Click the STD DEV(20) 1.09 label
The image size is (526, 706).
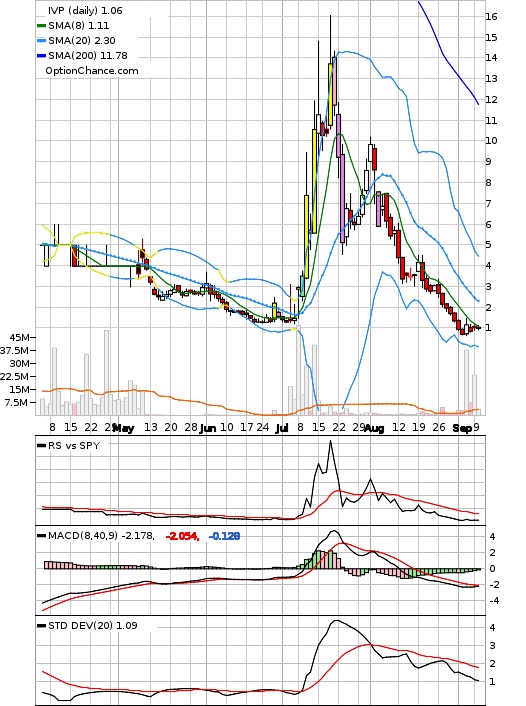point(93,625)
